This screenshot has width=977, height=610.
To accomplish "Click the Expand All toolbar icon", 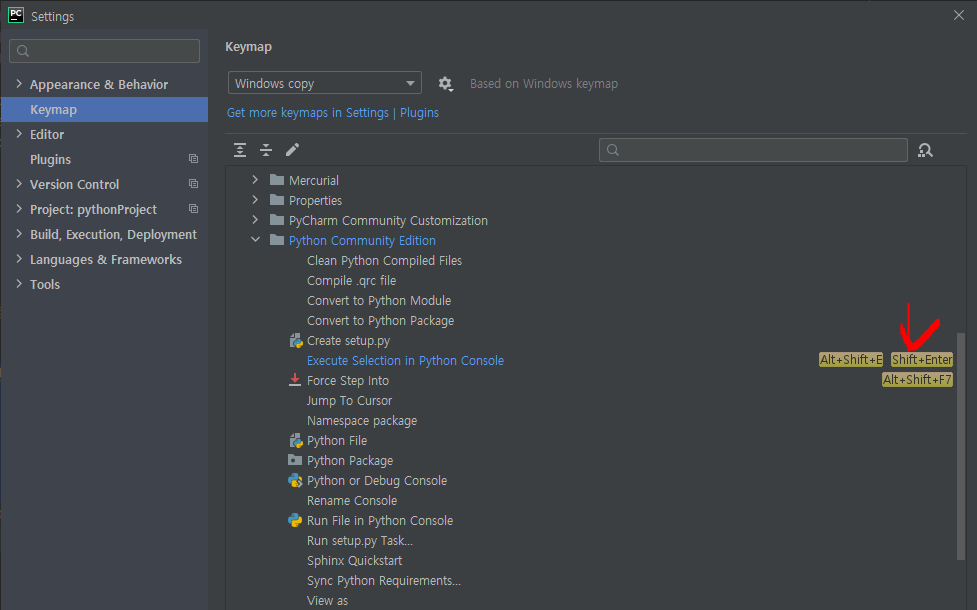I will coord(240,150).
